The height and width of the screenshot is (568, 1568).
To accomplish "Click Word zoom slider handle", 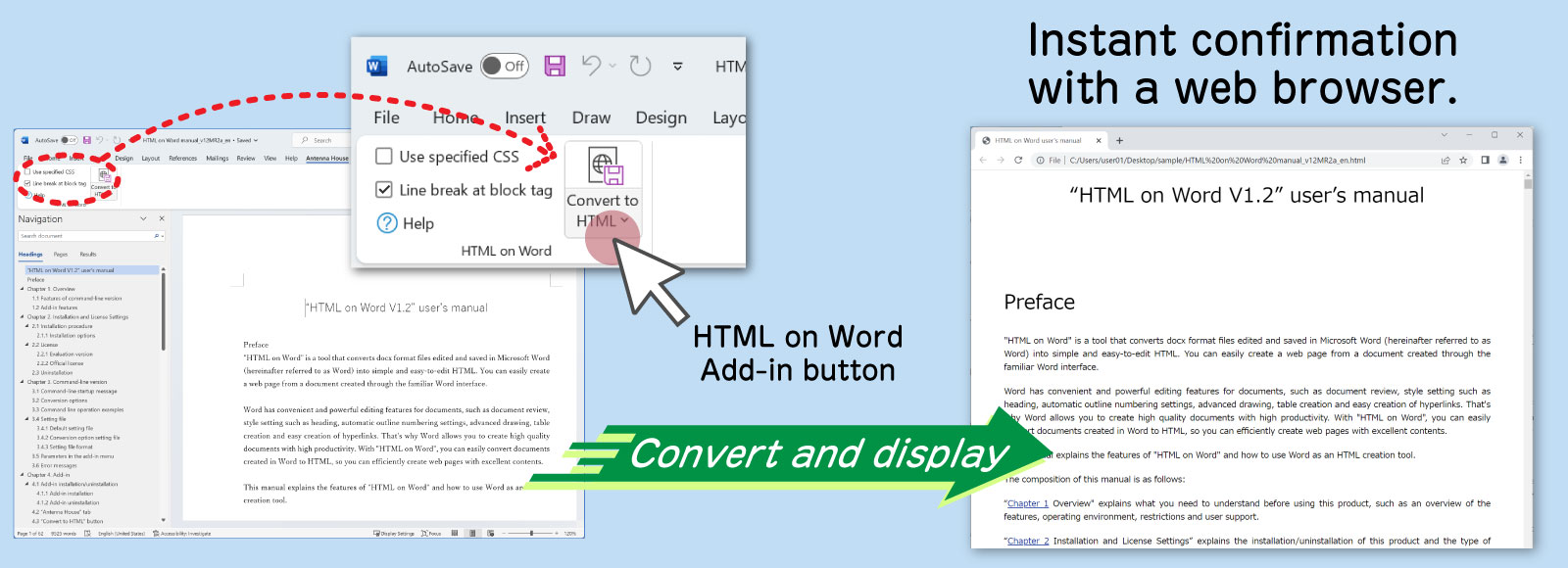I will (x=531, y=533).
